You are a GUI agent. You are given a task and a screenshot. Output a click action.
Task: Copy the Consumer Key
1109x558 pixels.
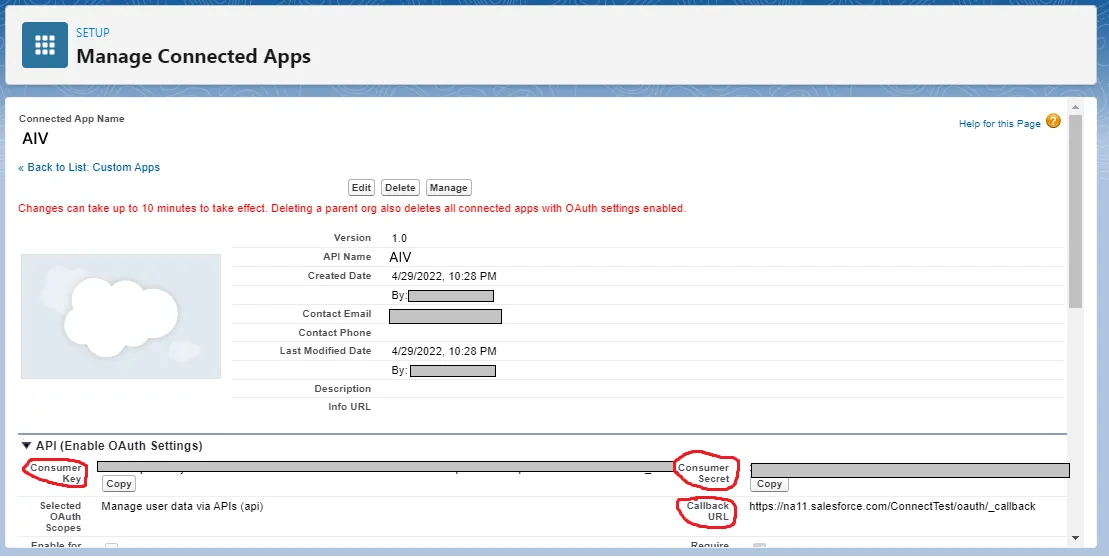pos(119,484)
